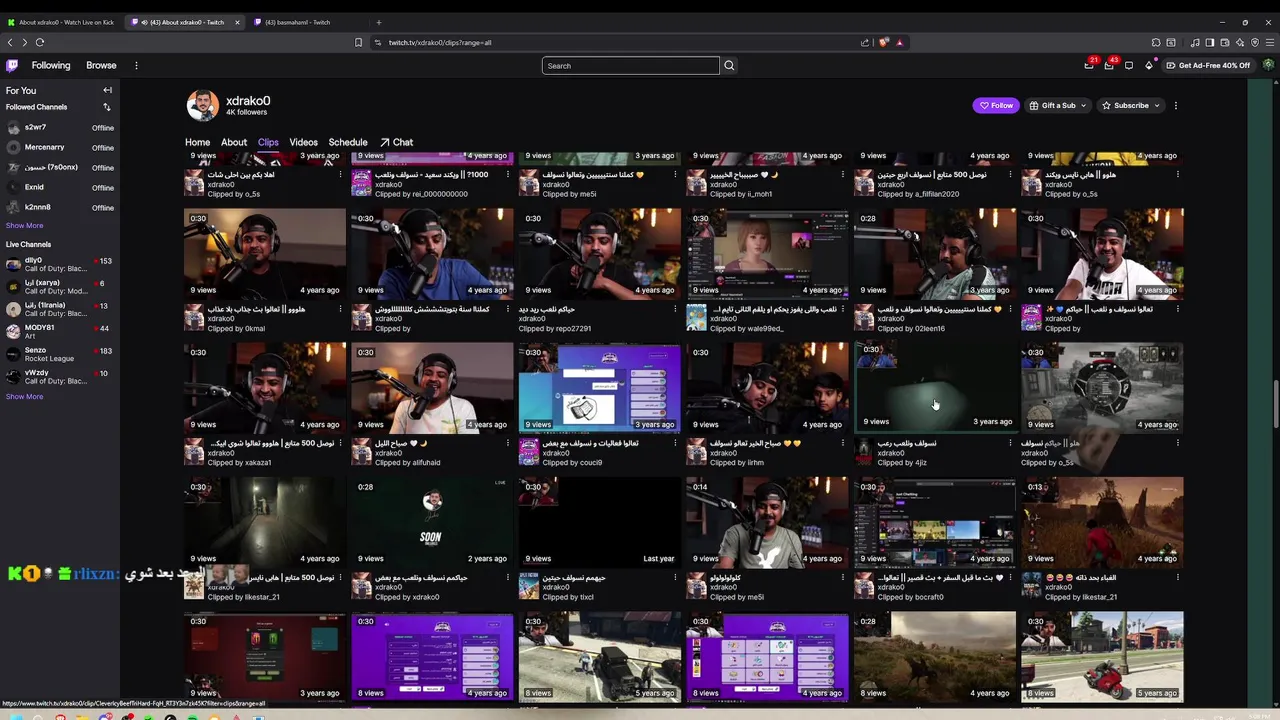Show More followed channels

coord(24,225)
